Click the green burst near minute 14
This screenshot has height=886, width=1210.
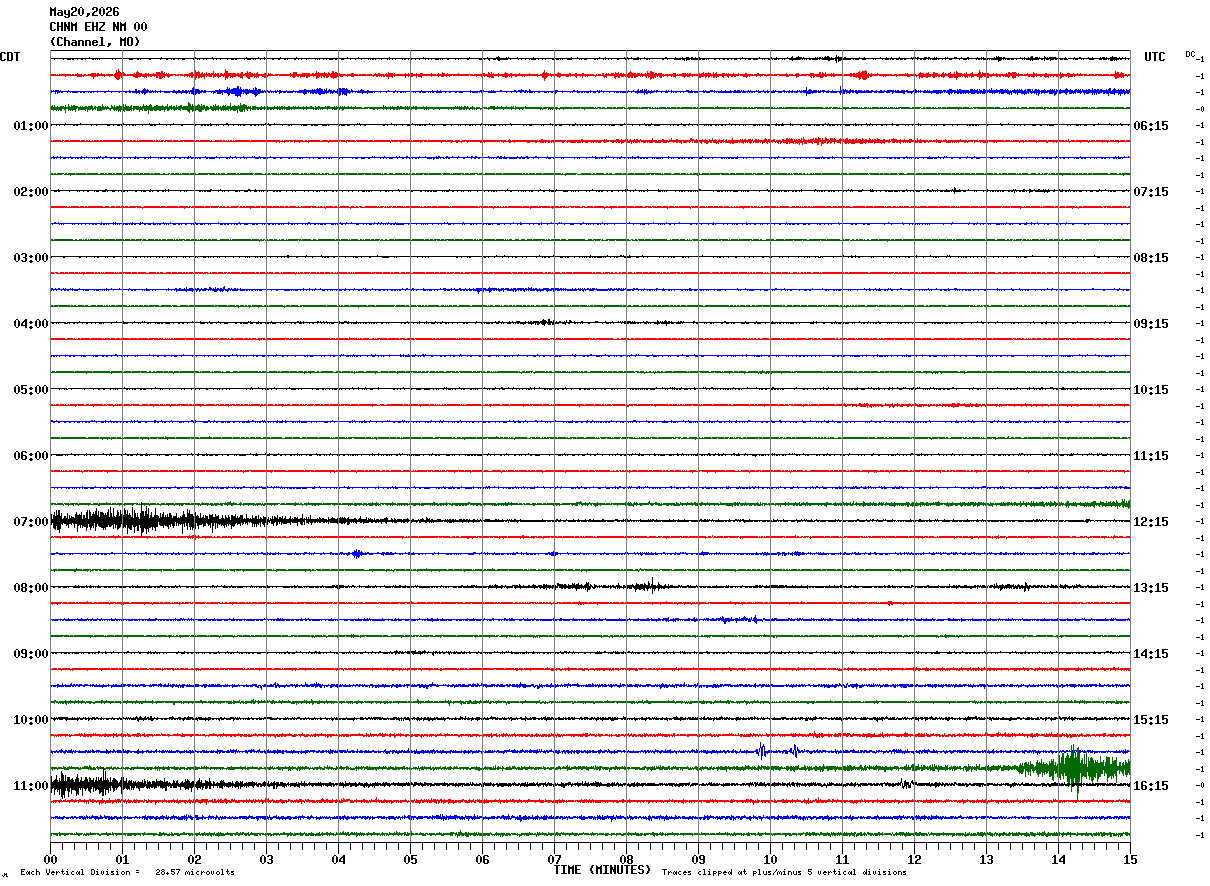click(1074, 769)
